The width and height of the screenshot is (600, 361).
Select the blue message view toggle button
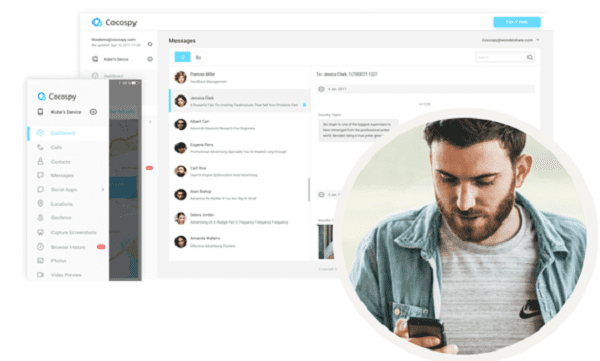coord(183,57)
